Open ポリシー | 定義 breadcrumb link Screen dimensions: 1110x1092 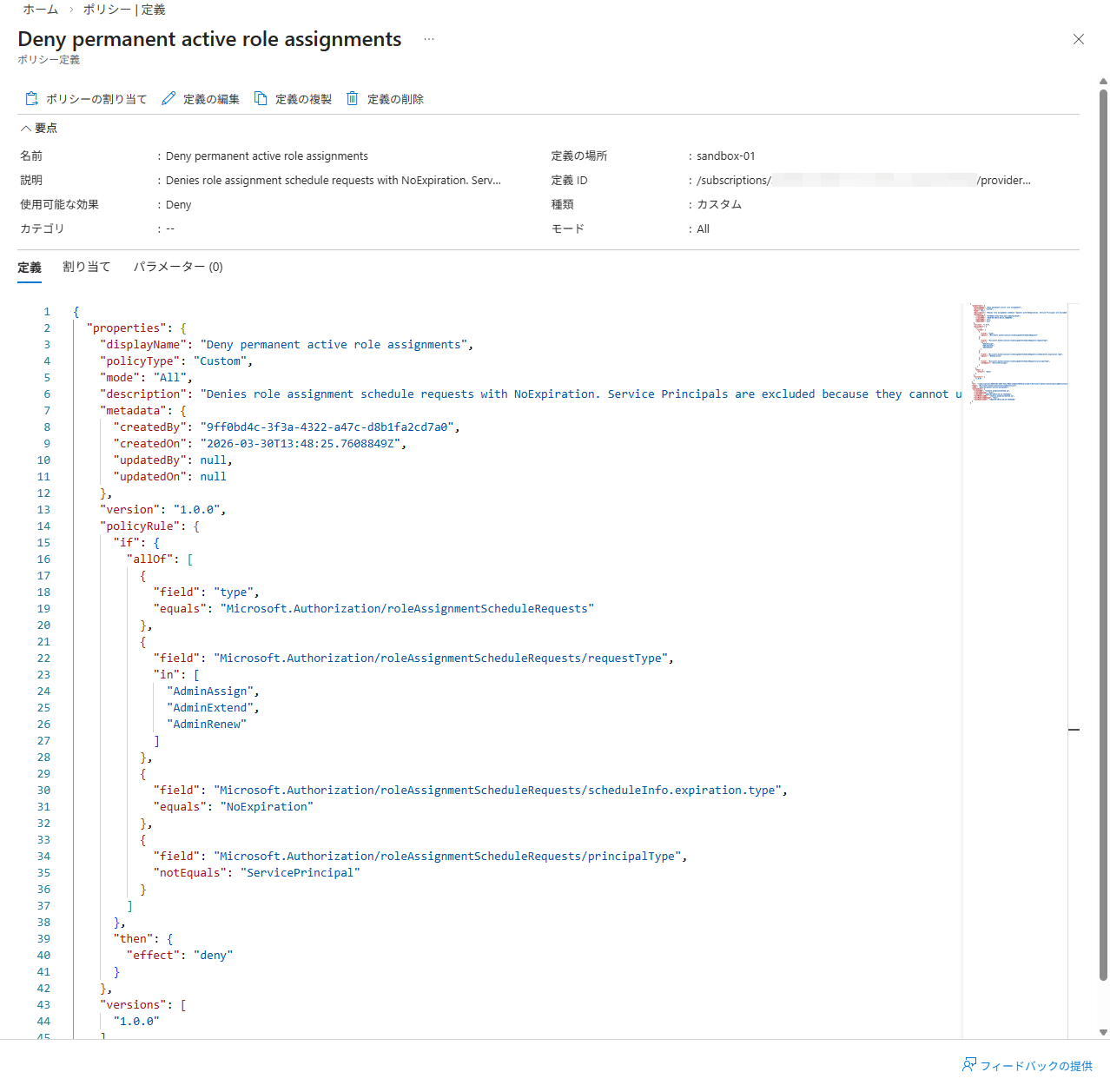(x=124, y=10)
